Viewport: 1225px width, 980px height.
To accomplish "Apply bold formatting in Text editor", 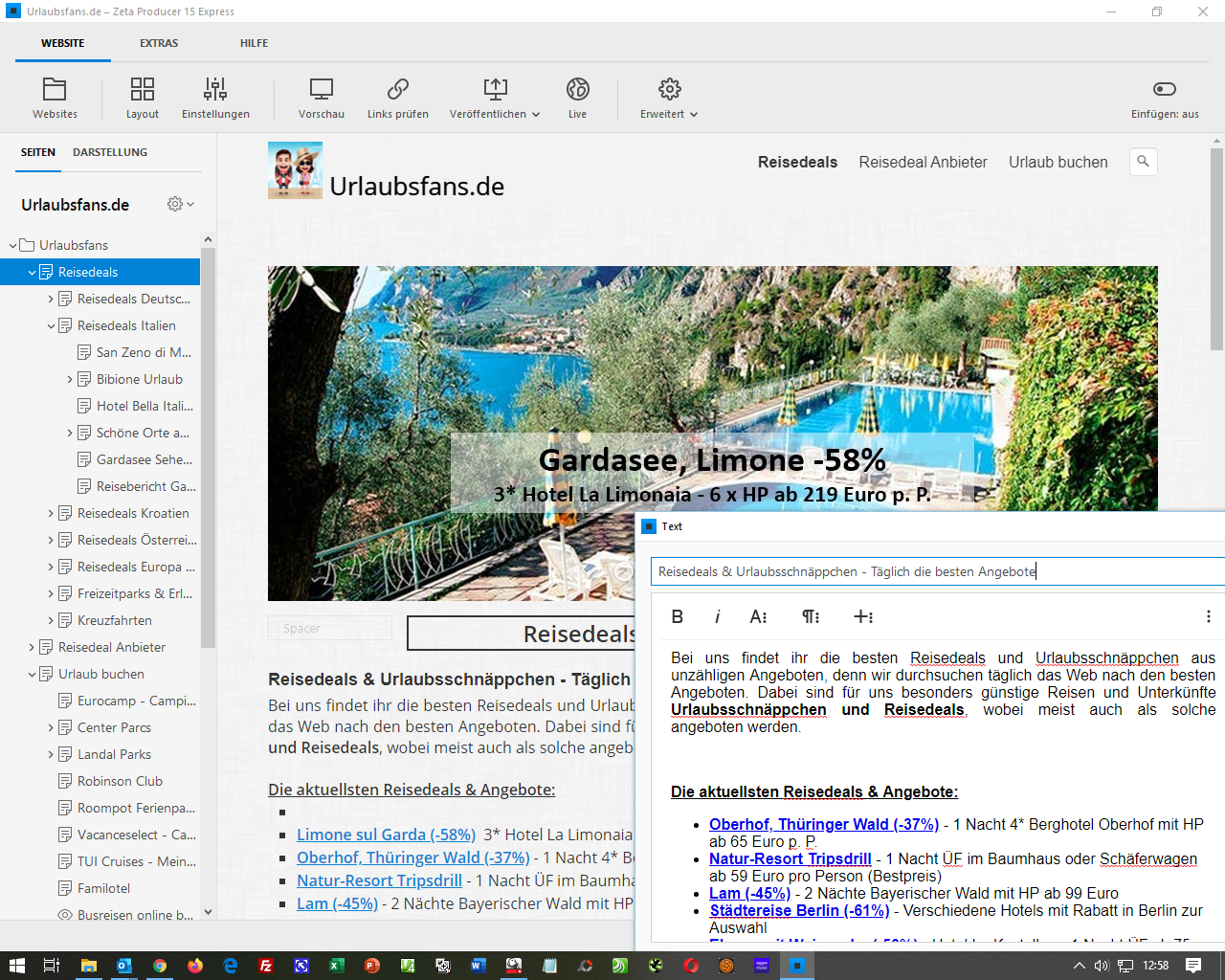I will pyautogui.click(x=678, y=617).
